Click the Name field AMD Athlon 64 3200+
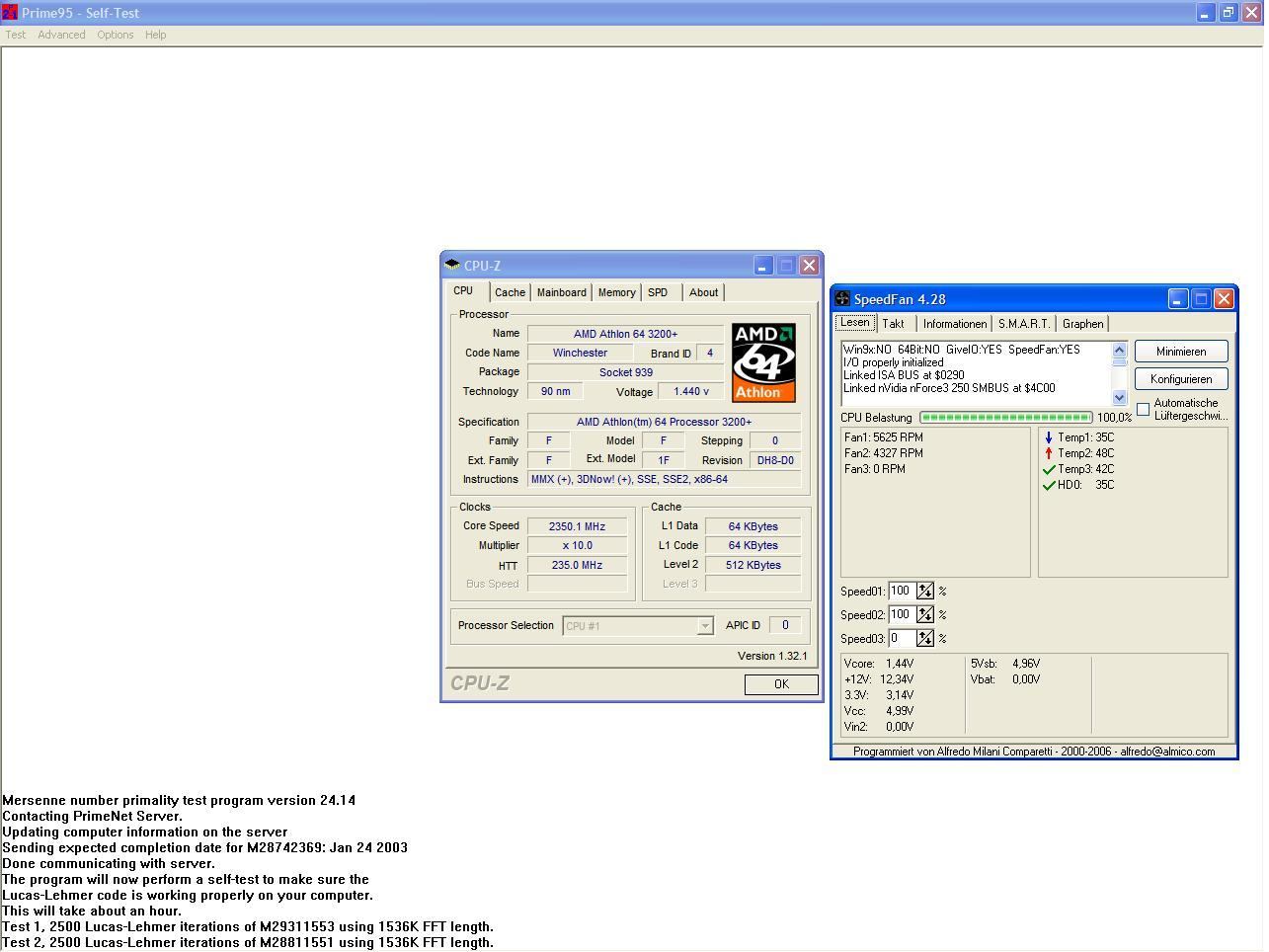1269x952 pixels. click(625, 334)
